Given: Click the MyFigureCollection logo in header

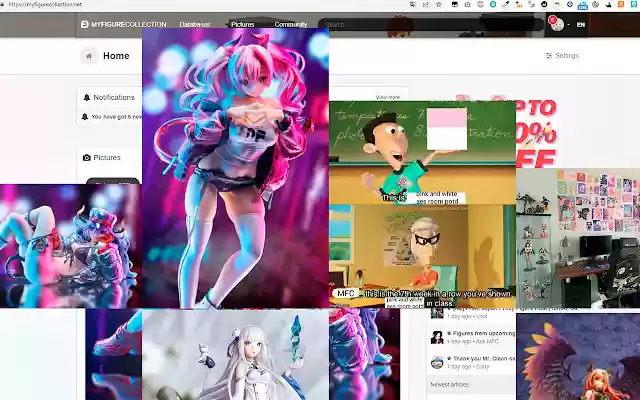Looking at the screenshot, I should click(x=123, y=24).
